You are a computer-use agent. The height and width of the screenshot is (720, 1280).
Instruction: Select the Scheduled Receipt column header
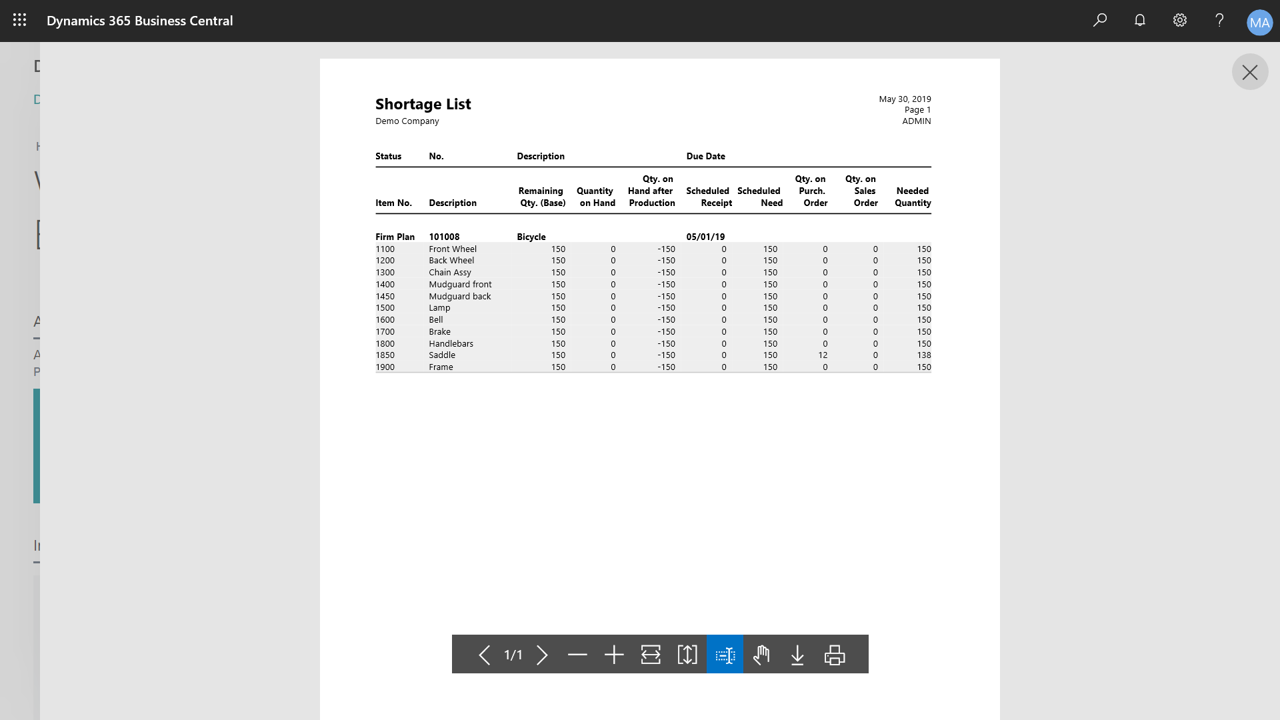[709, 197]
